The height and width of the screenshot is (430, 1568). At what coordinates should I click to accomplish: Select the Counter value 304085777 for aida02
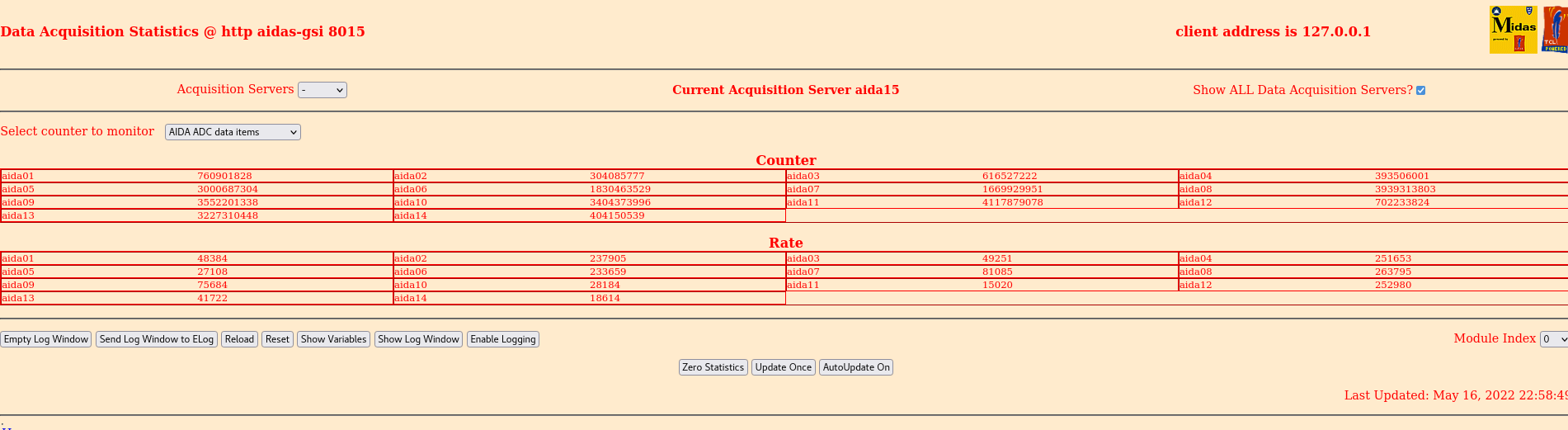tap(617, 176)
